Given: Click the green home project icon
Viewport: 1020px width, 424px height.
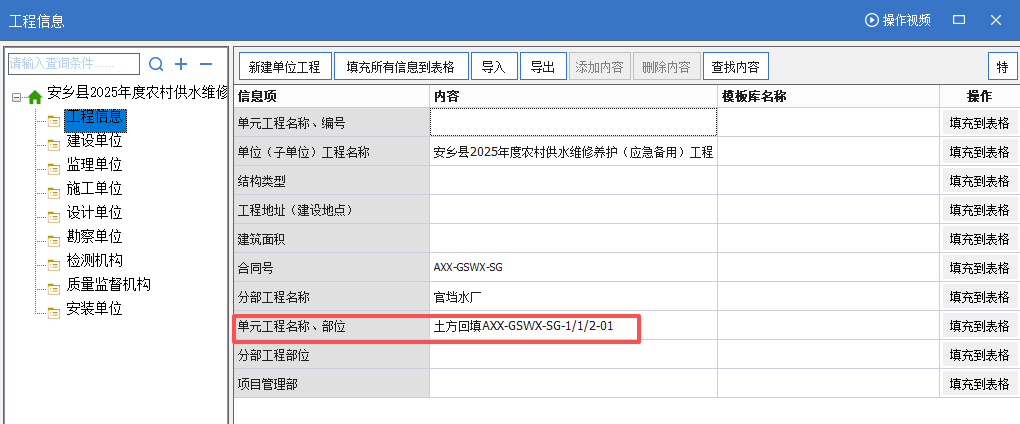Looking at the screenshot, I should [35, 96].
